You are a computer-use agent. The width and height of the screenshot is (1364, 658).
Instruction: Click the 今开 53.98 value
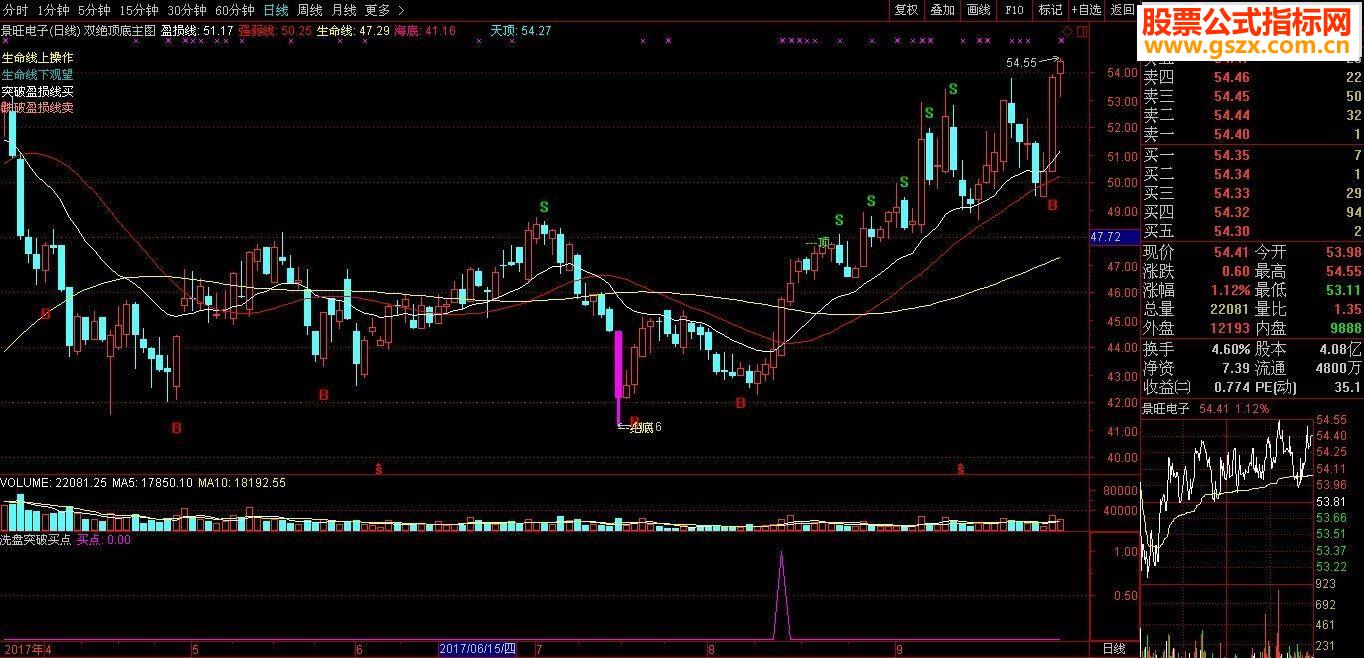click(x=1308, y=252)
